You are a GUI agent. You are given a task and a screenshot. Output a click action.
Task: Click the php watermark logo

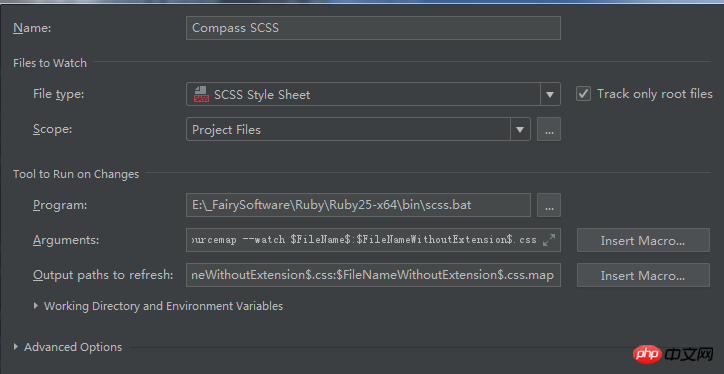(649, 354)
